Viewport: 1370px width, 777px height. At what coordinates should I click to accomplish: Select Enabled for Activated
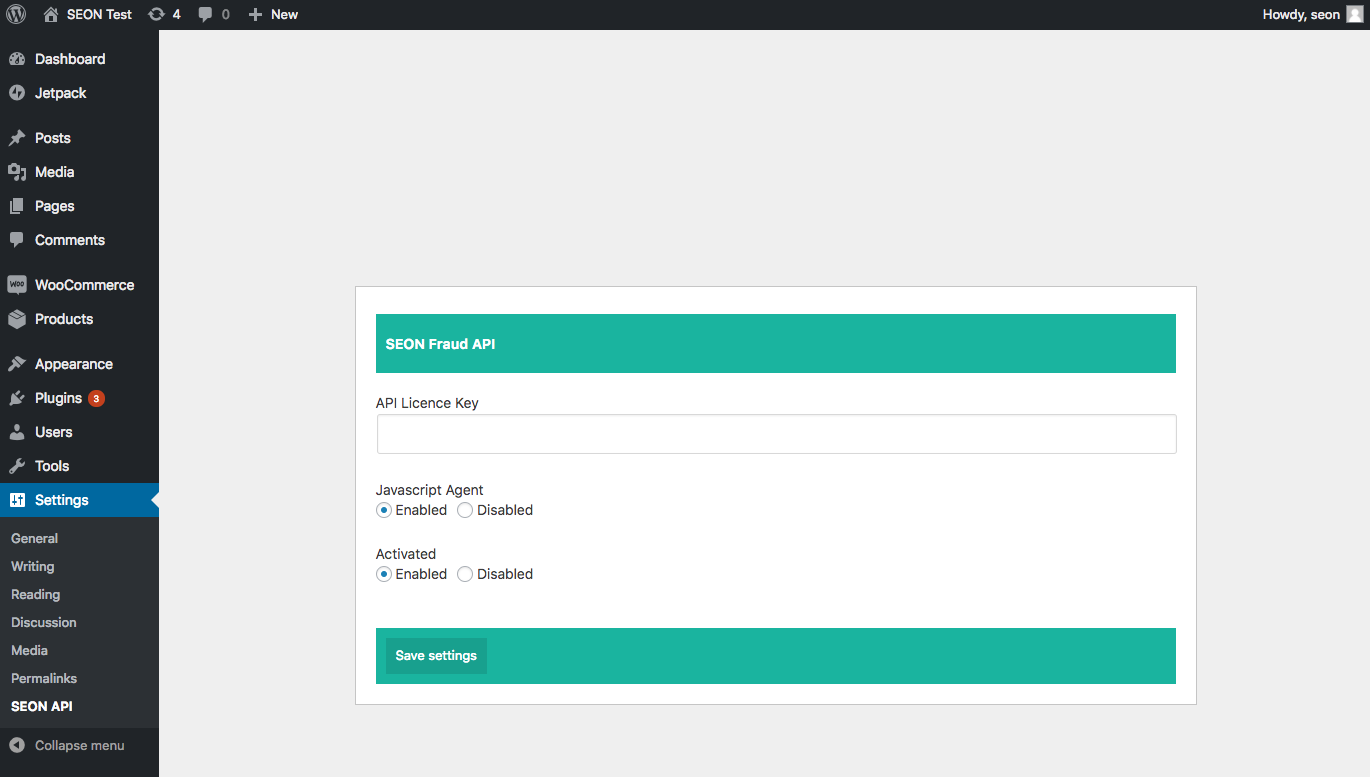click(384, 574)
